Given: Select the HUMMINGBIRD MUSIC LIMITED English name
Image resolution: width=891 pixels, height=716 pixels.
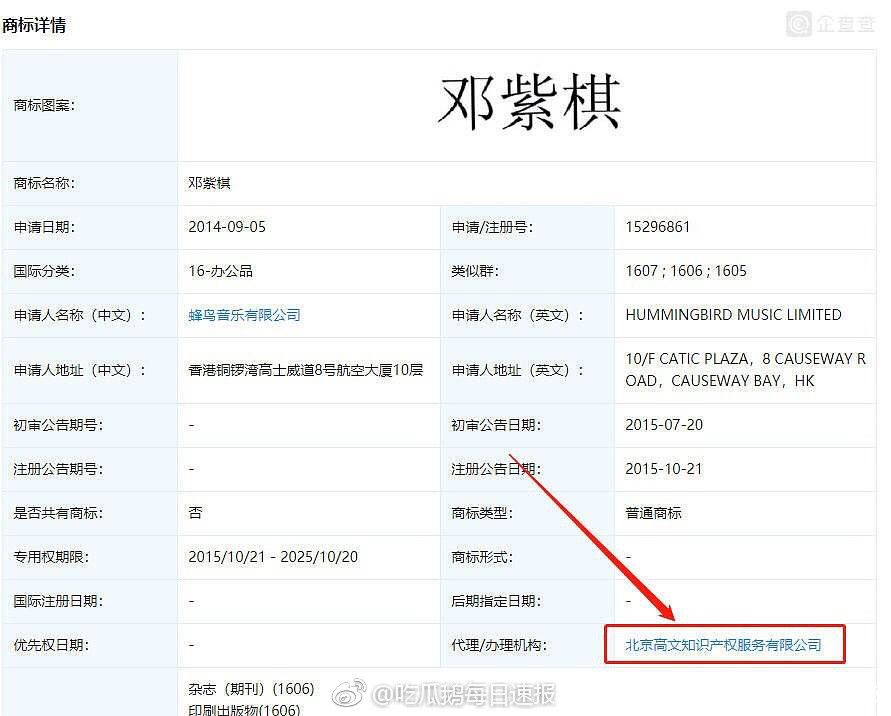Looking at the screenshot, I should pos(733,315).
